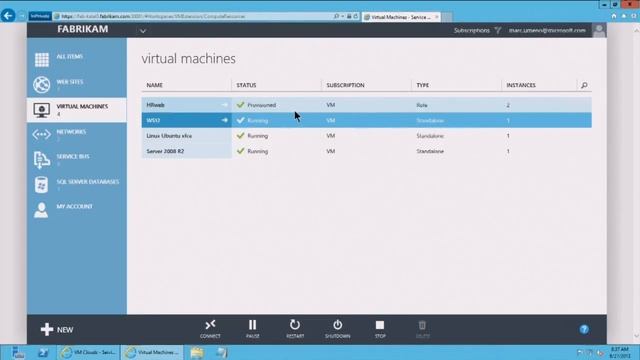
Task: Open a new browser tab
Action: click(447, 17)
